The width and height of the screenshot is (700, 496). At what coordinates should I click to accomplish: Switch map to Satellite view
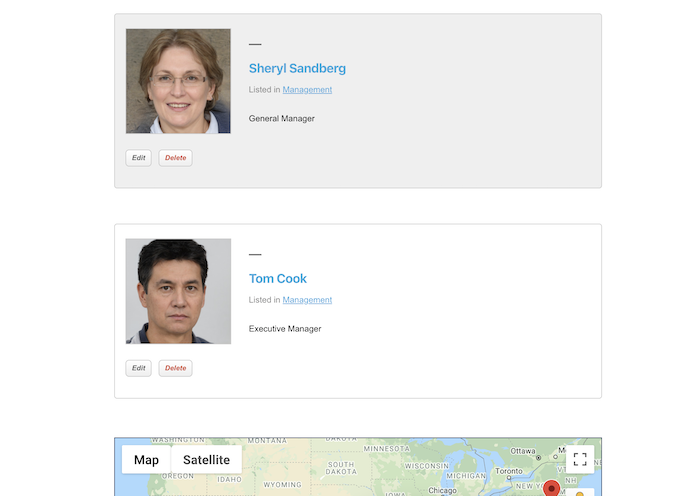pos(206,460)
